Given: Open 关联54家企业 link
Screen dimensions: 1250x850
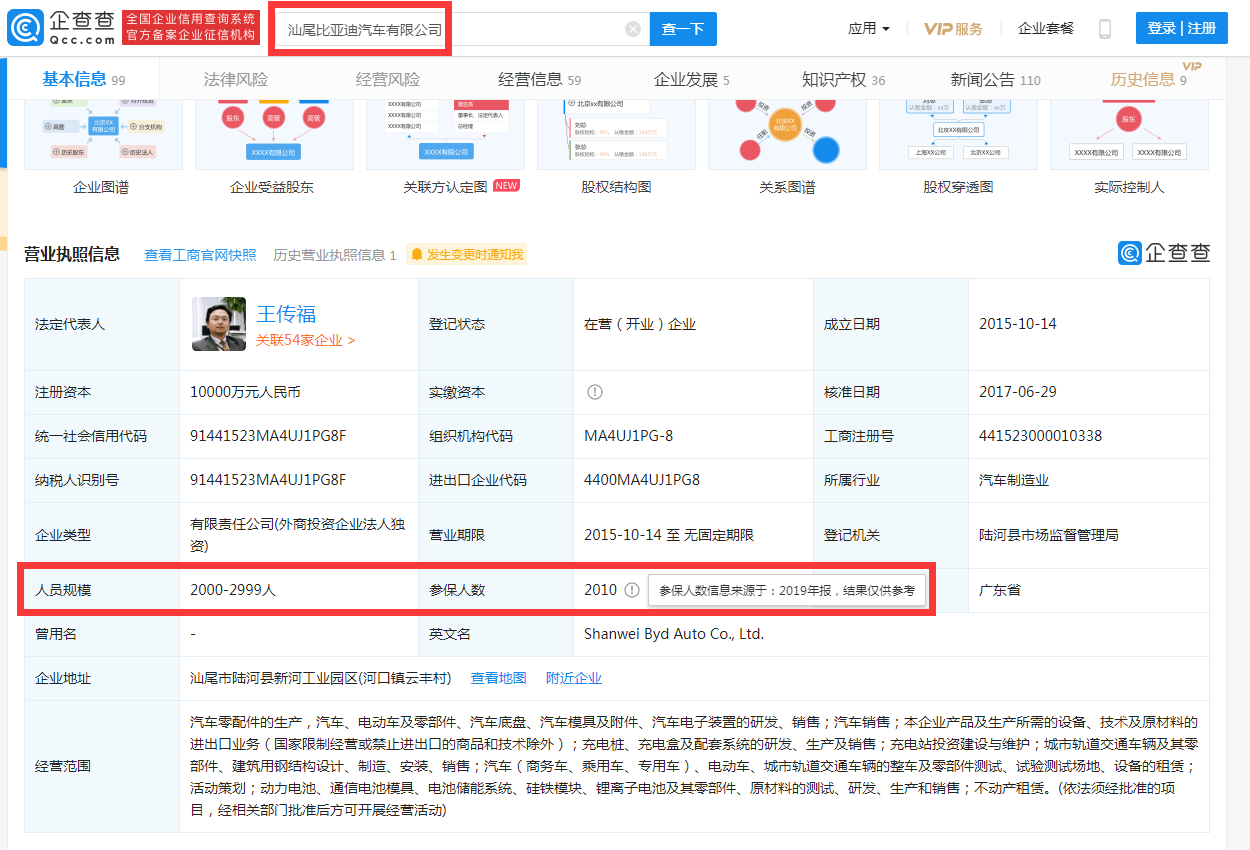Looking at the screenshot, I should tap(305, 340).
